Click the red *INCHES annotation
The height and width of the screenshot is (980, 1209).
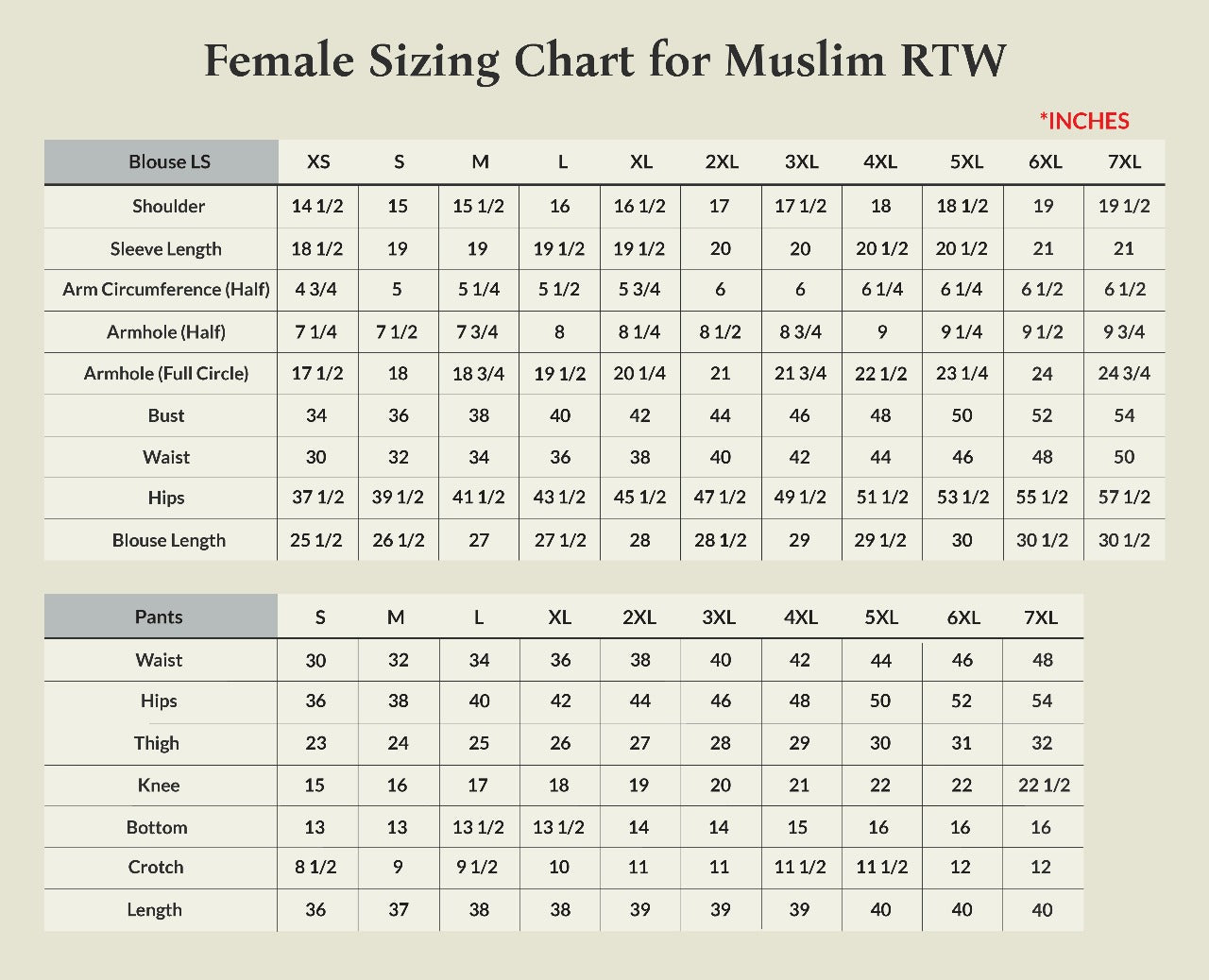click(1084, 121)
